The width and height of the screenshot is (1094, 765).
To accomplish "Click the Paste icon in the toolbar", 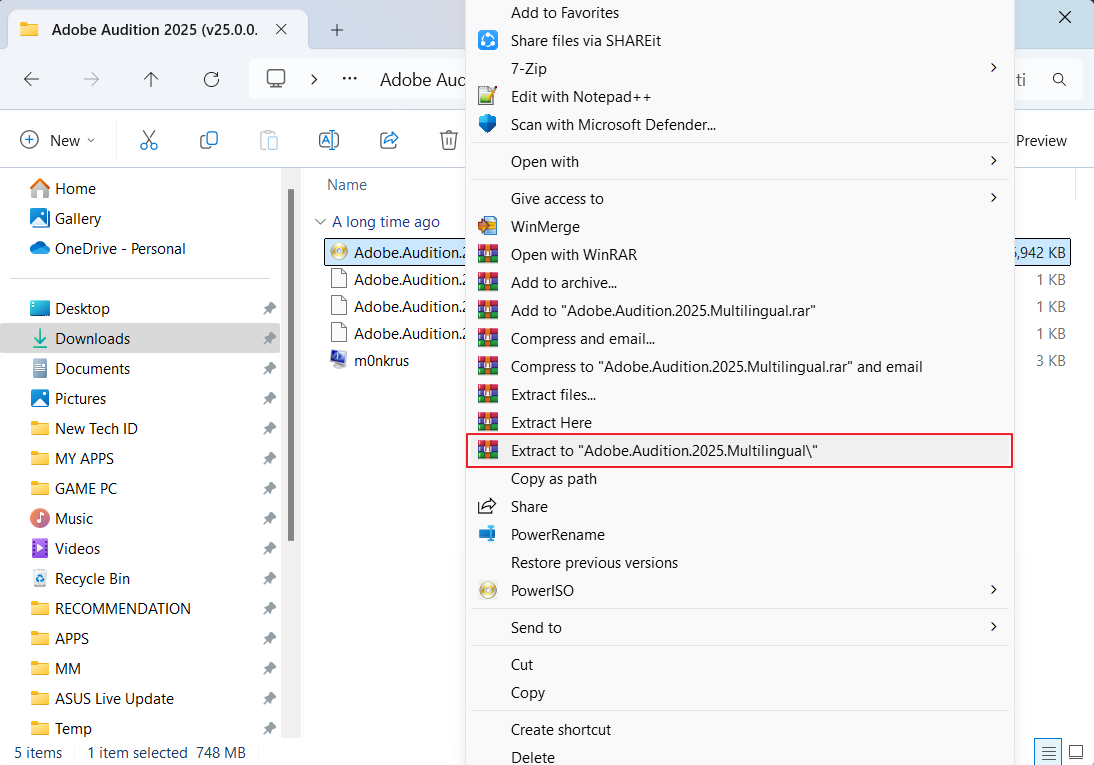I will point(268,140).
